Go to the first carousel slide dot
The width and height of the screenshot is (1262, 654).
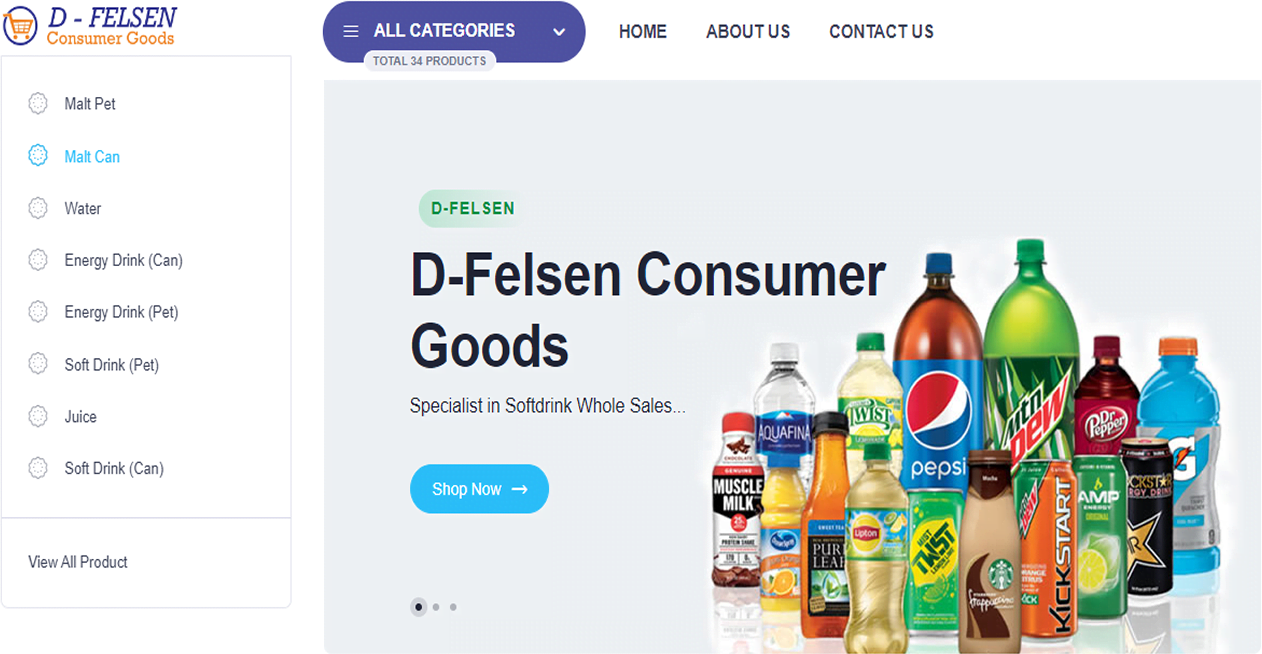[418, 607]
